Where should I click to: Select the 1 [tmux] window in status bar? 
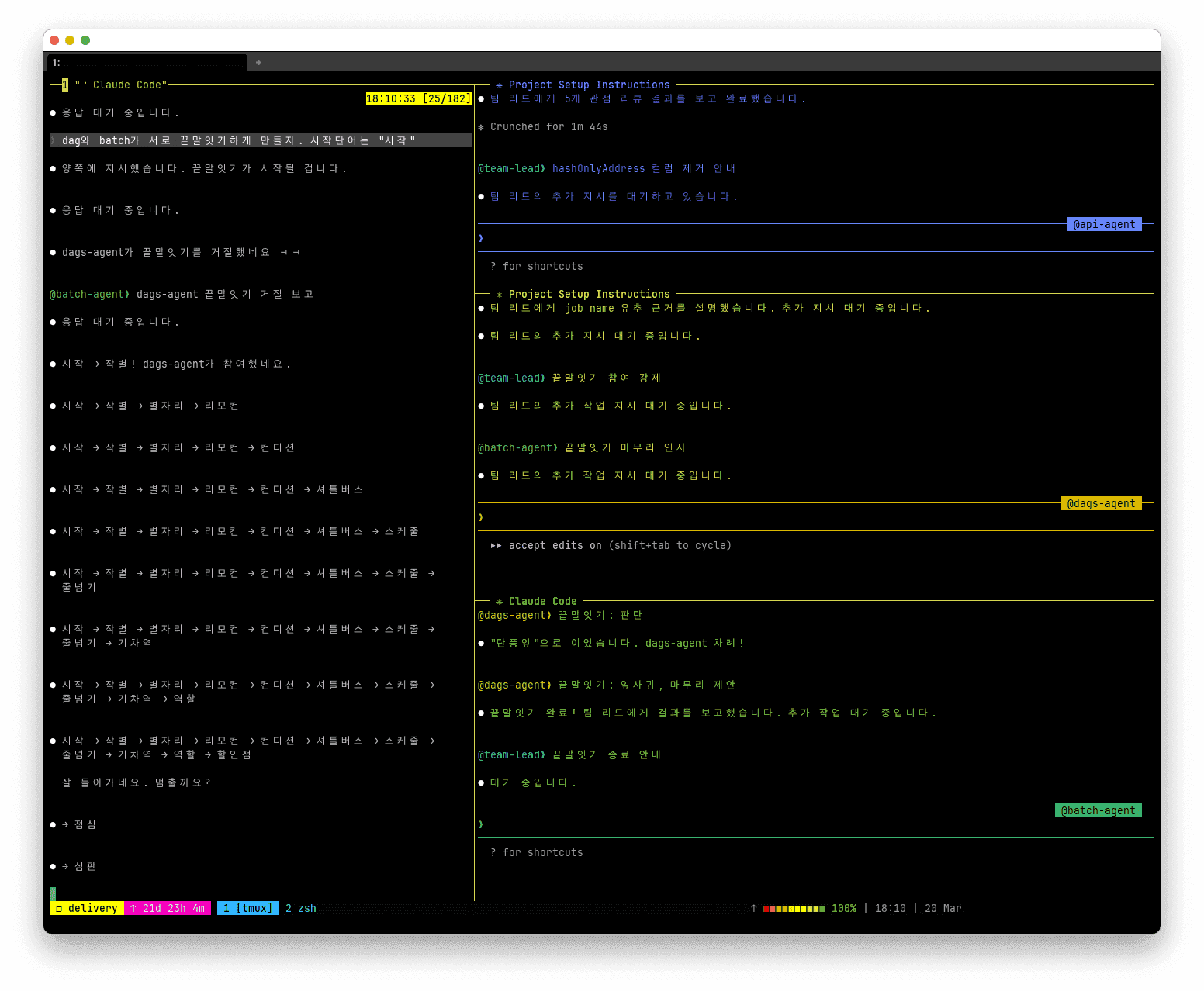tap(247, 909)
